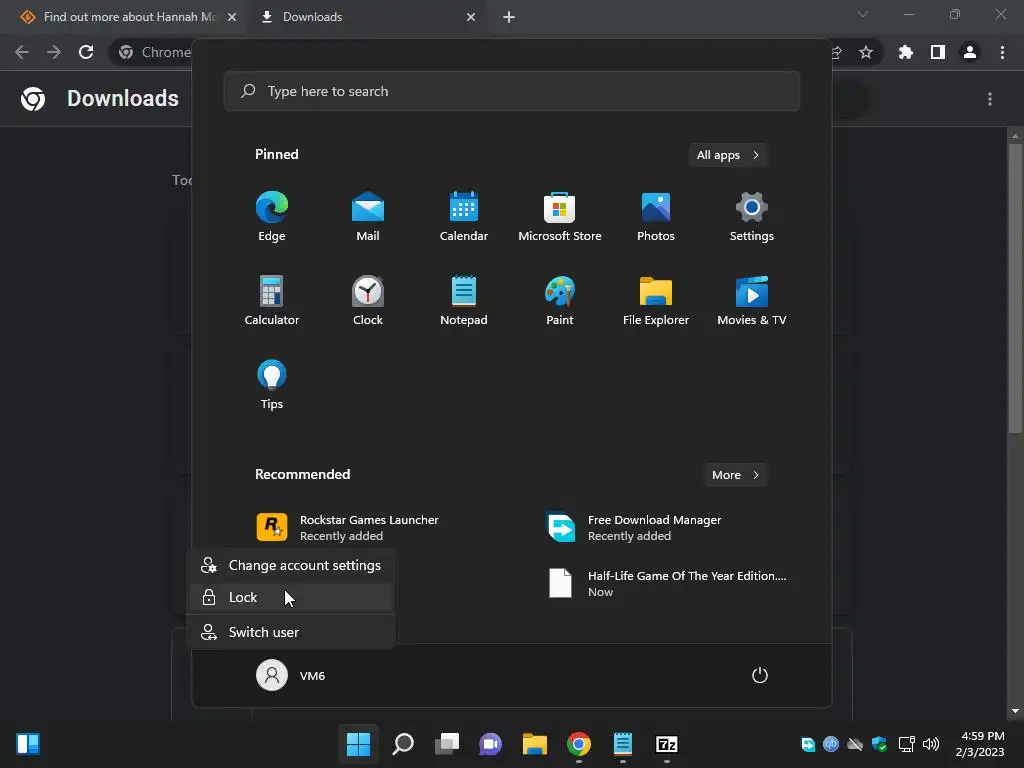Open Task View on the taskbar
1024x768 pixels.
447,744
